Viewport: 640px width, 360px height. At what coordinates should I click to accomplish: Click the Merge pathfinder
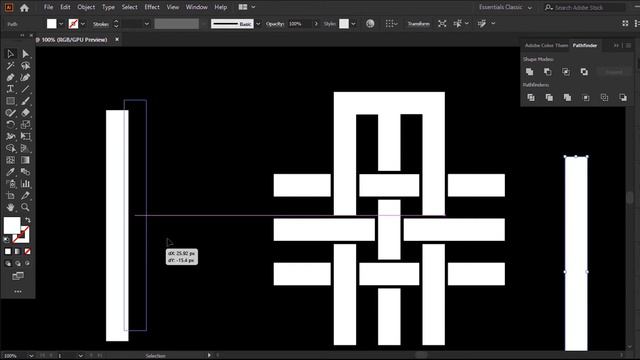[567, 98]
